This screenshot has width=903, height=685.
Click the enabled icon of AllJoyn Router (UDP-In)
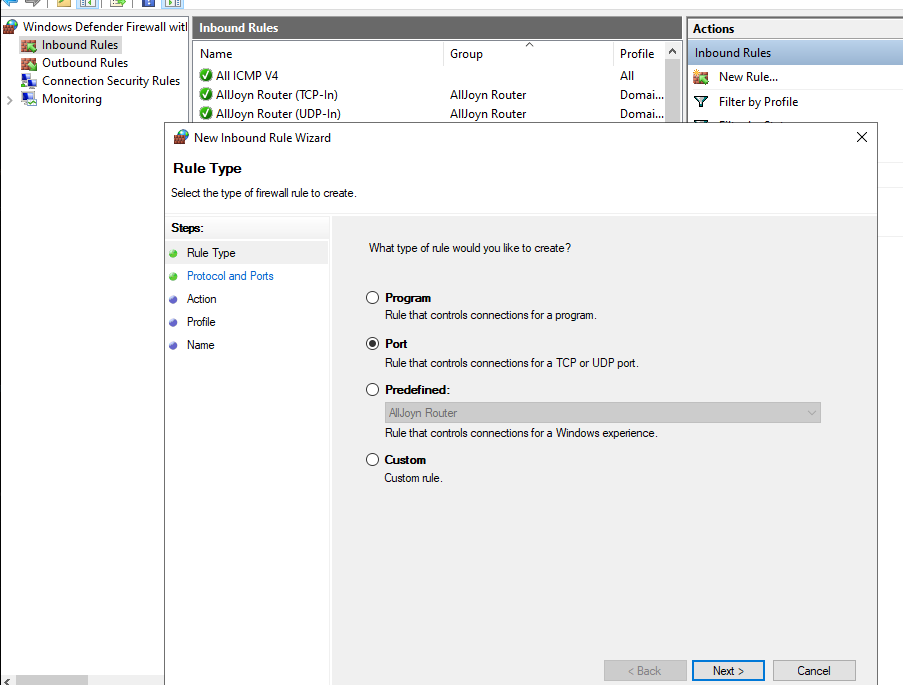coord(206,113)
